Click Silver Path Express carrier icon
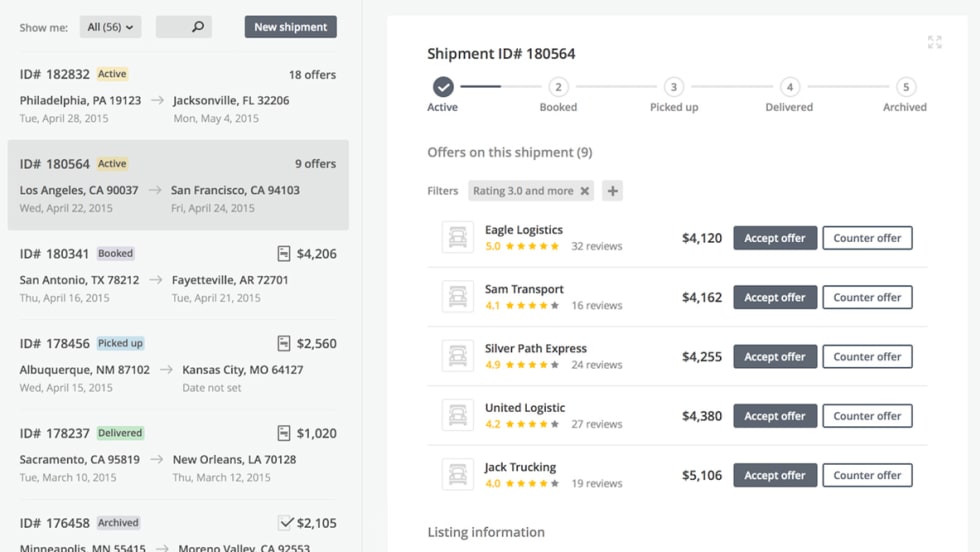This screenshot has height=552, width=980. [458, 357]
